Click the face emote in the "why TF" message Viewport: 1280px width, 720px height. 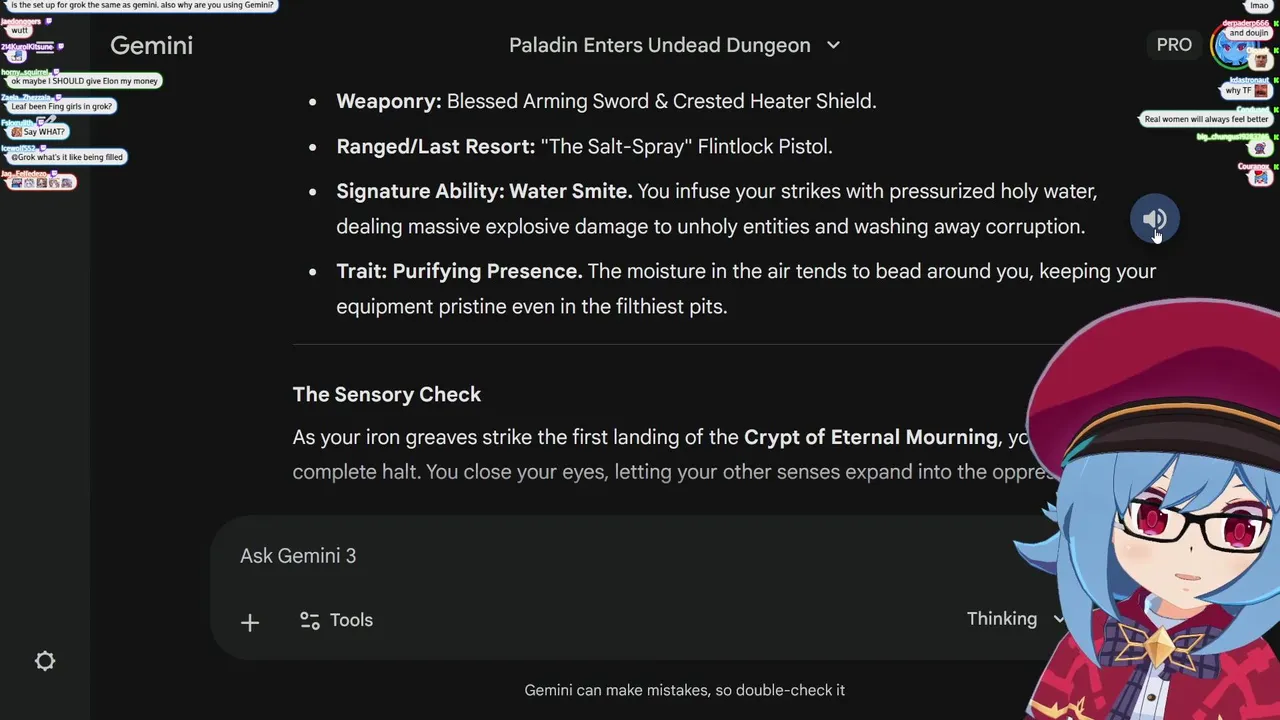[x=1261, y=91]
